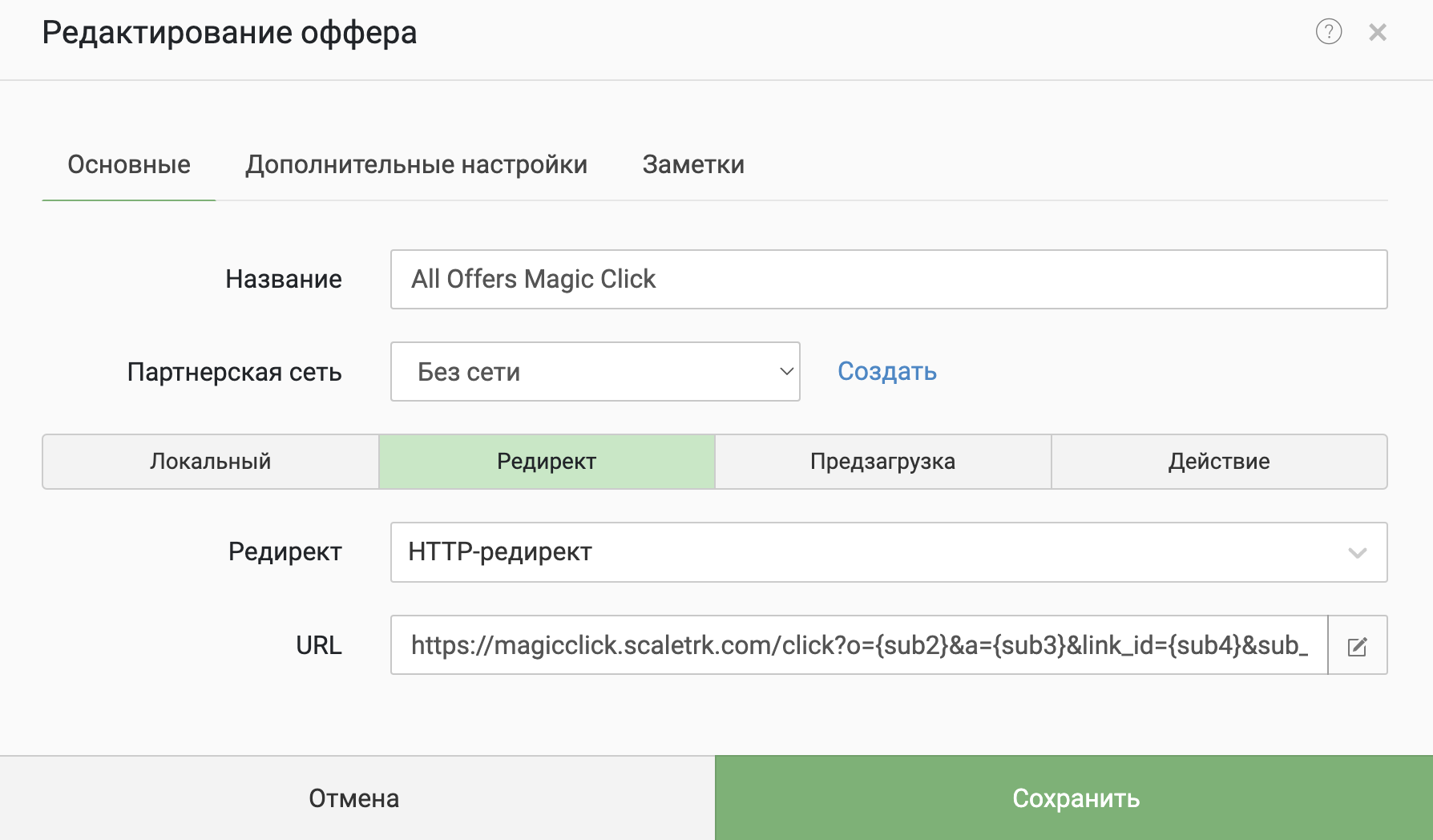Switch offer type to Предзагрузка

tap(882, 462)
